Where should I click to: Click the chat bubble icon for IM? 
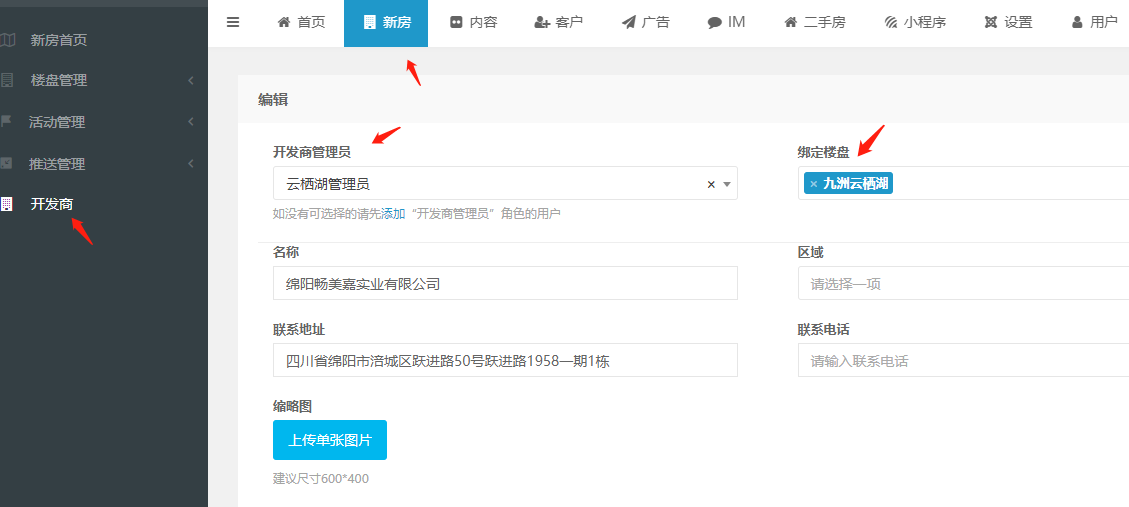[x=714, y=22]
